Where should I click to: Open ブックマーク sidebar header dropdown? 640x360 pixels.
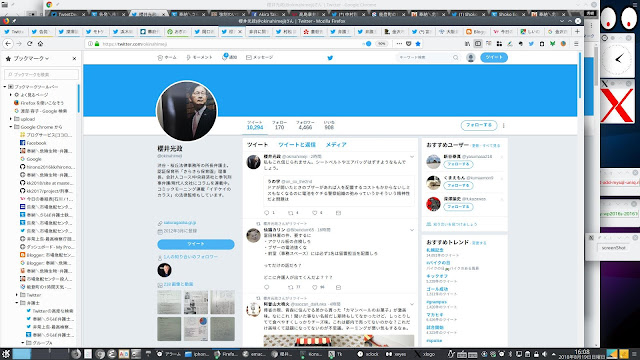tap(31, 58)
